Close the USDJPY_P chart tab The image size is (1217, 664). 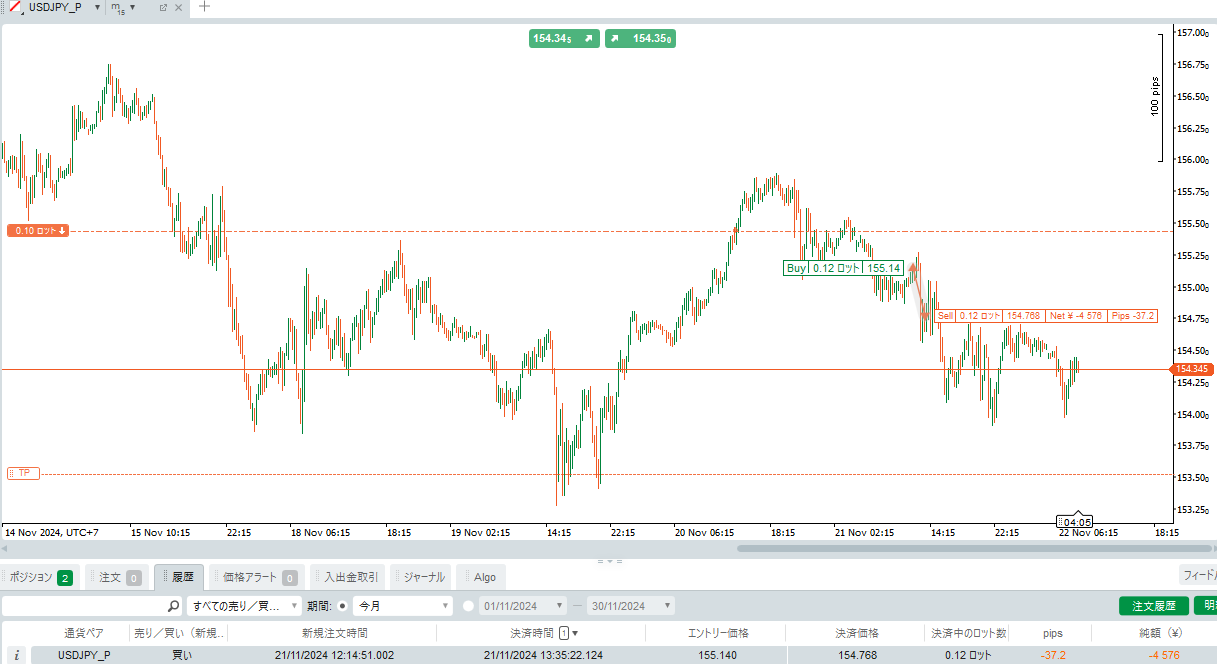click(x=178, y=7)
